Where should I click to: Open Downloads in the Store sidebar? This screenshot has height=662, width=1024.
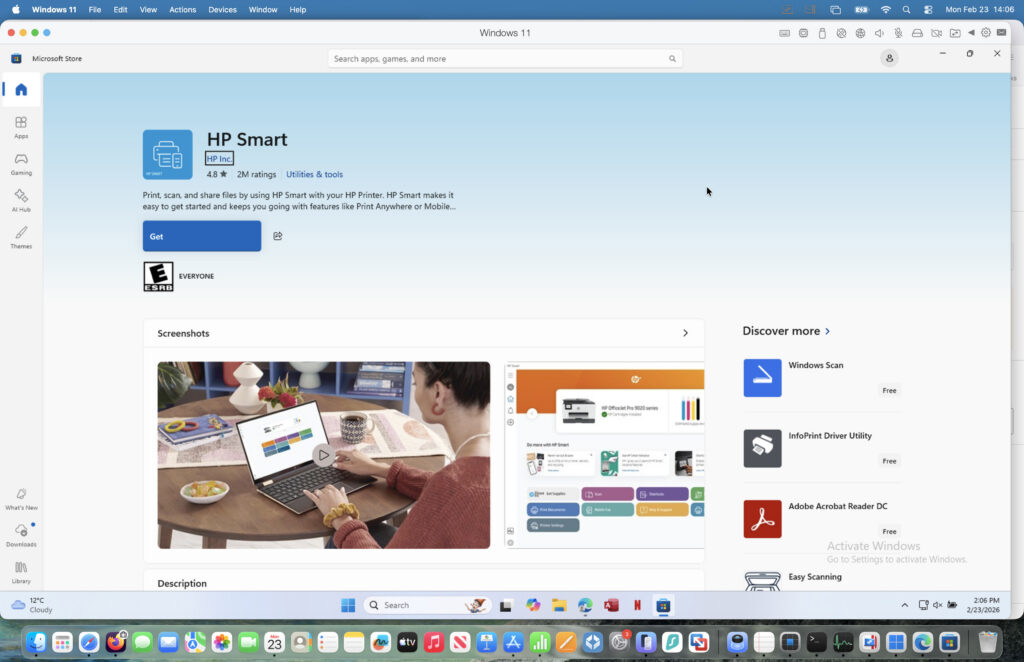(20, 537)
